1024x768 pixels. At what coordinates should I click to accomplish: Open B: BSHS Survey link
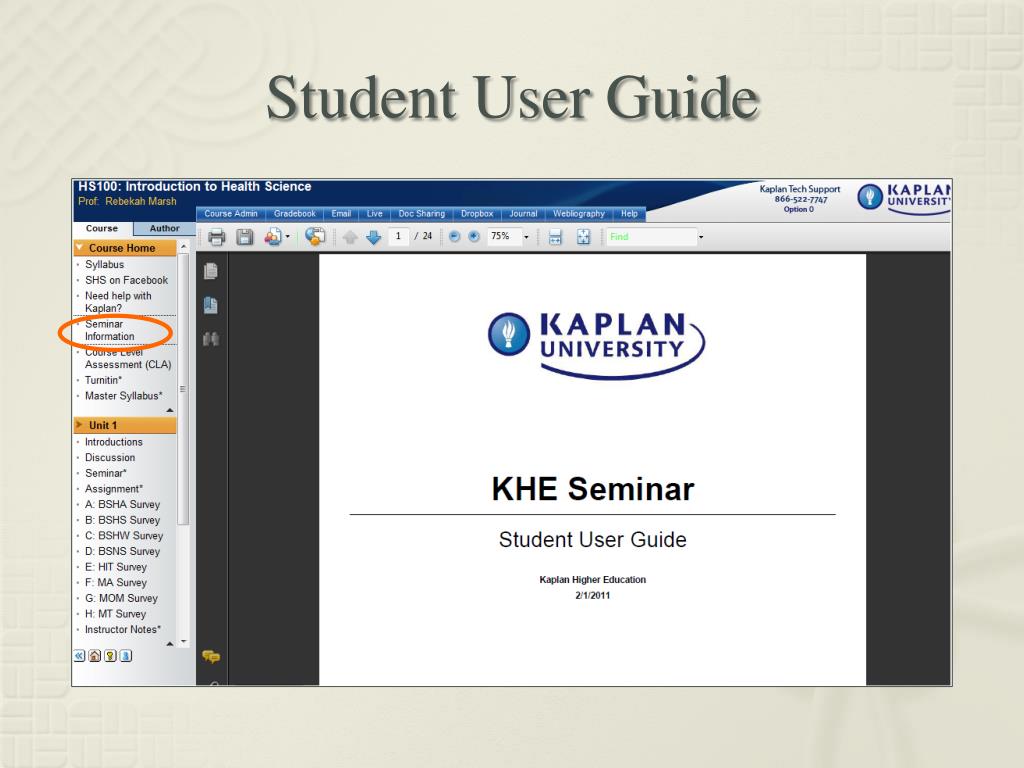pos(122,520)
